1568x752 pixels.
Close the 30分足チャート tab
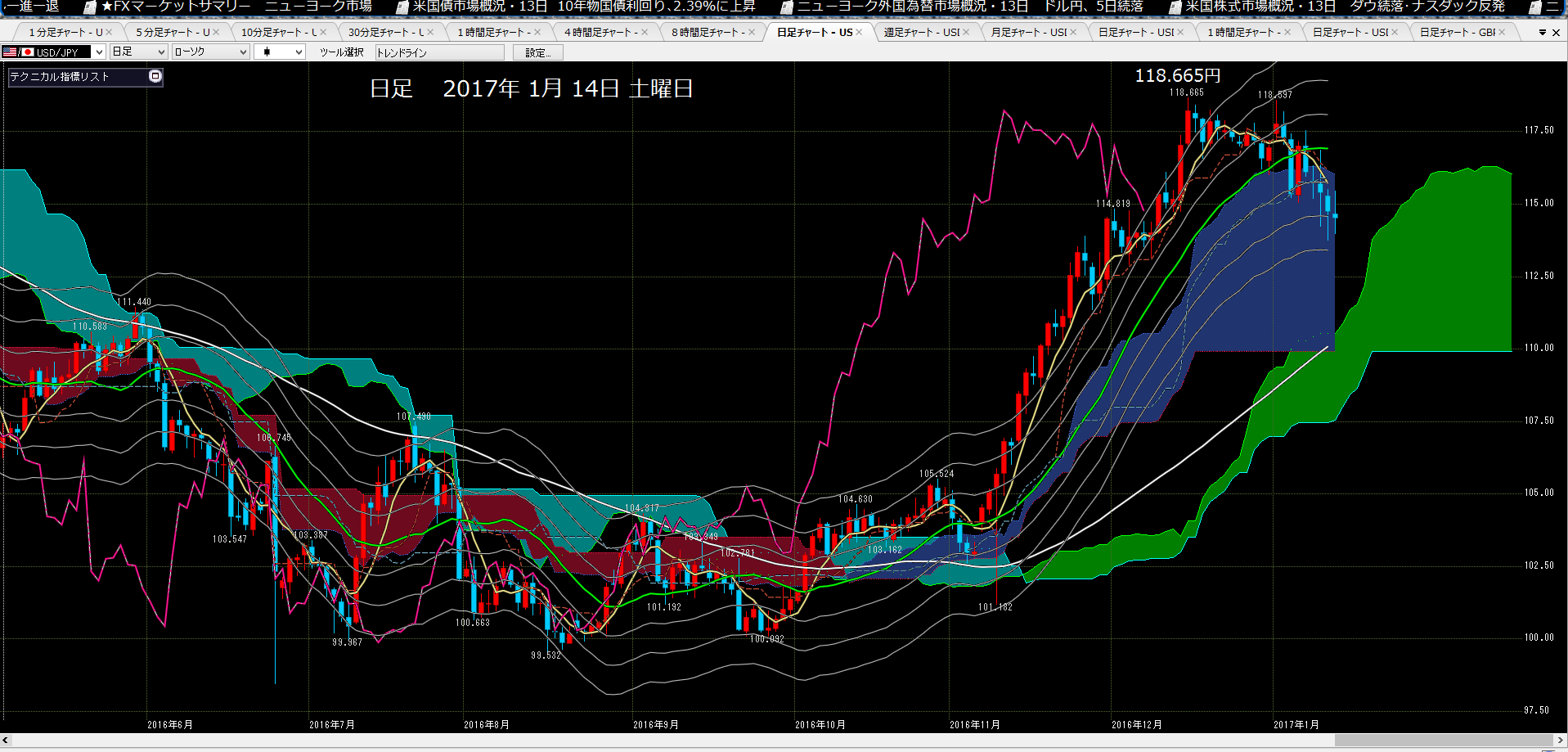click(x=430, y=33)
